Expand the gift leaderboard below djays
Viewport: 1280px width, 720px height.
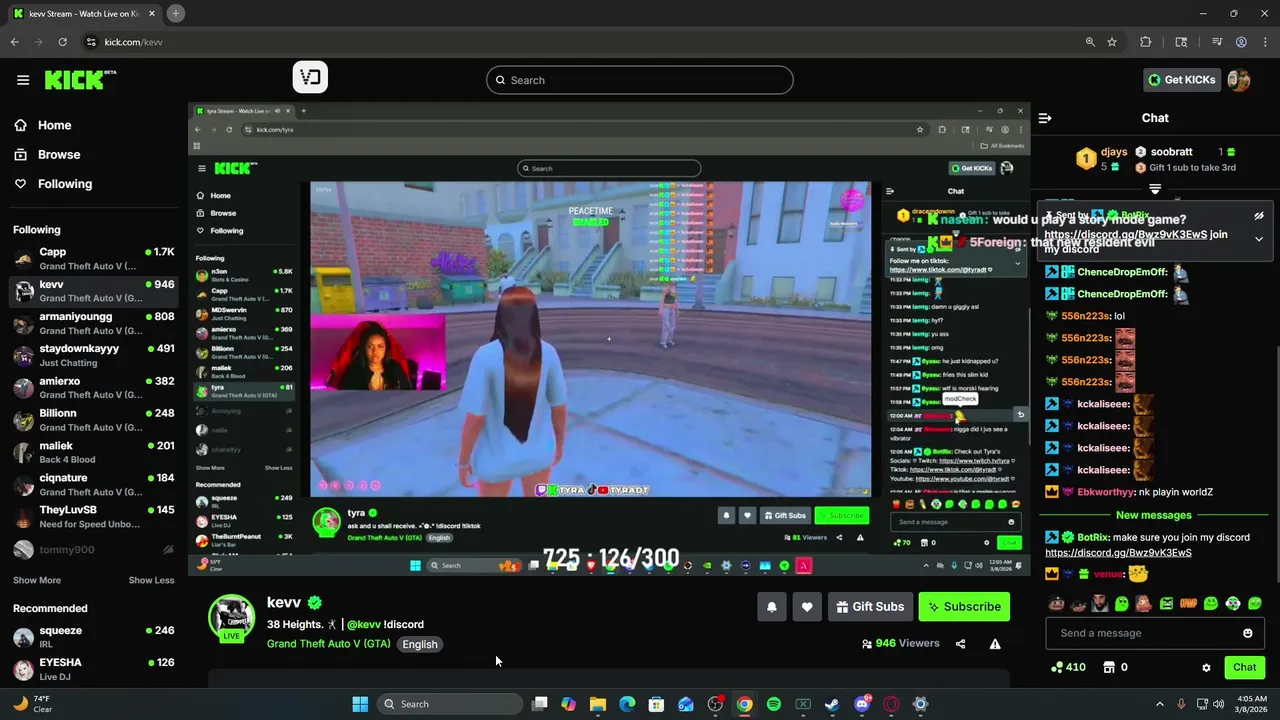[1155, 188]
